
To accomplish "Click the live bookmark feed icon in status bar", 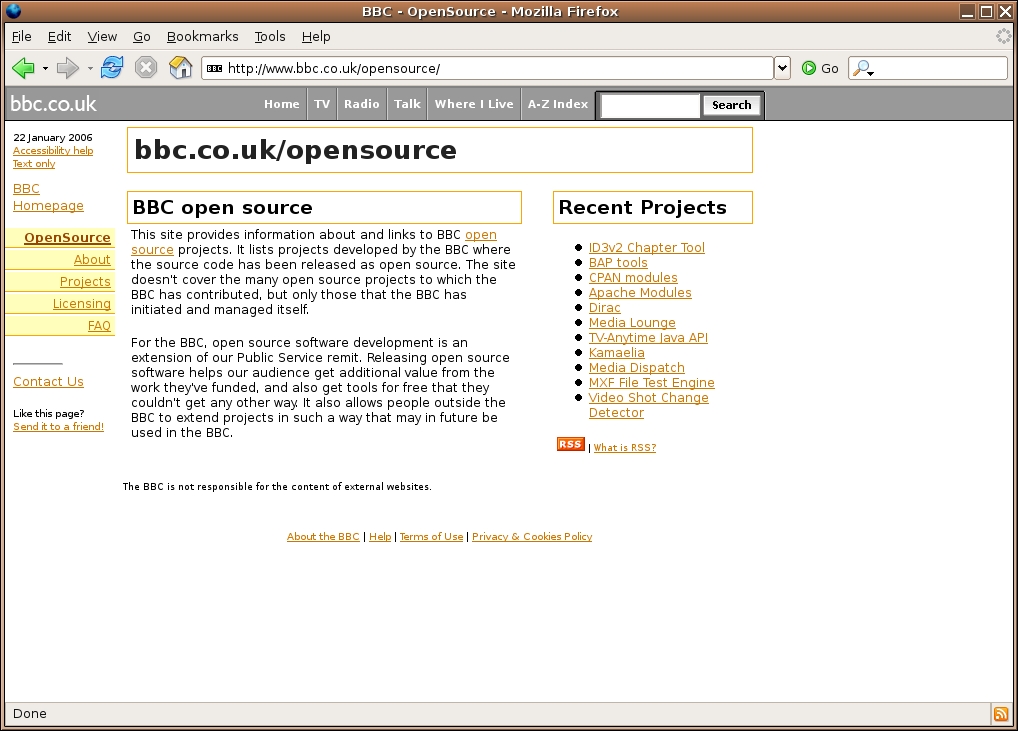I will tap(1000, 713).
